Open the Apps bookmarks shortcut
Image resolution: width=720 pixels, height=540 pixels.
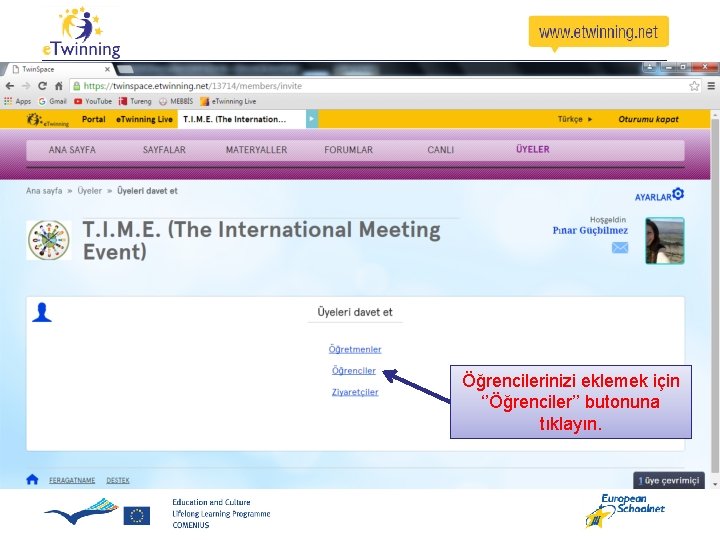pos(17,101)
